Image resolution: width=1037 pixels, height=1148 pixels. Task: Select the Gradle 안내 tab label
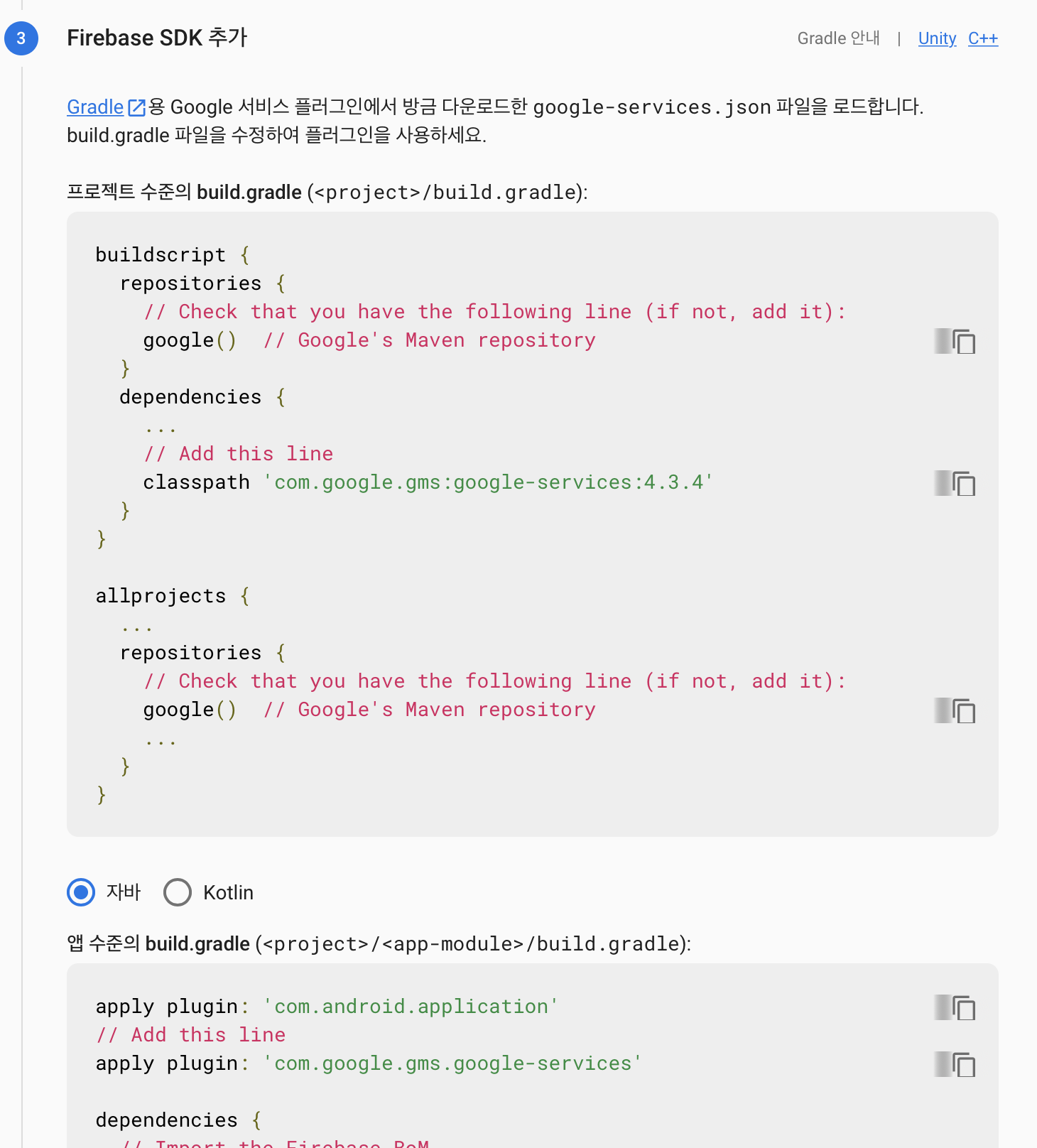838,38
